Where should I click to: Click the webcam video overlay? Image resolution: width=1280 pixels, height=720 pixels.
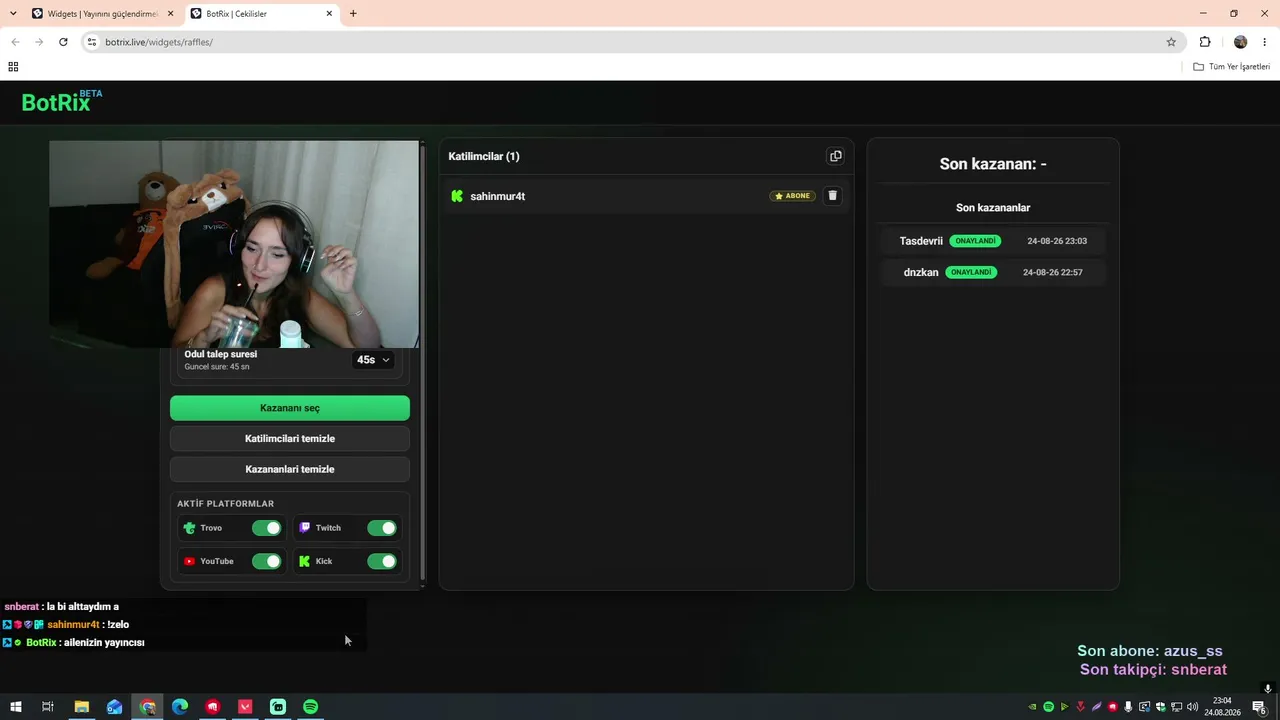point(234,244)
